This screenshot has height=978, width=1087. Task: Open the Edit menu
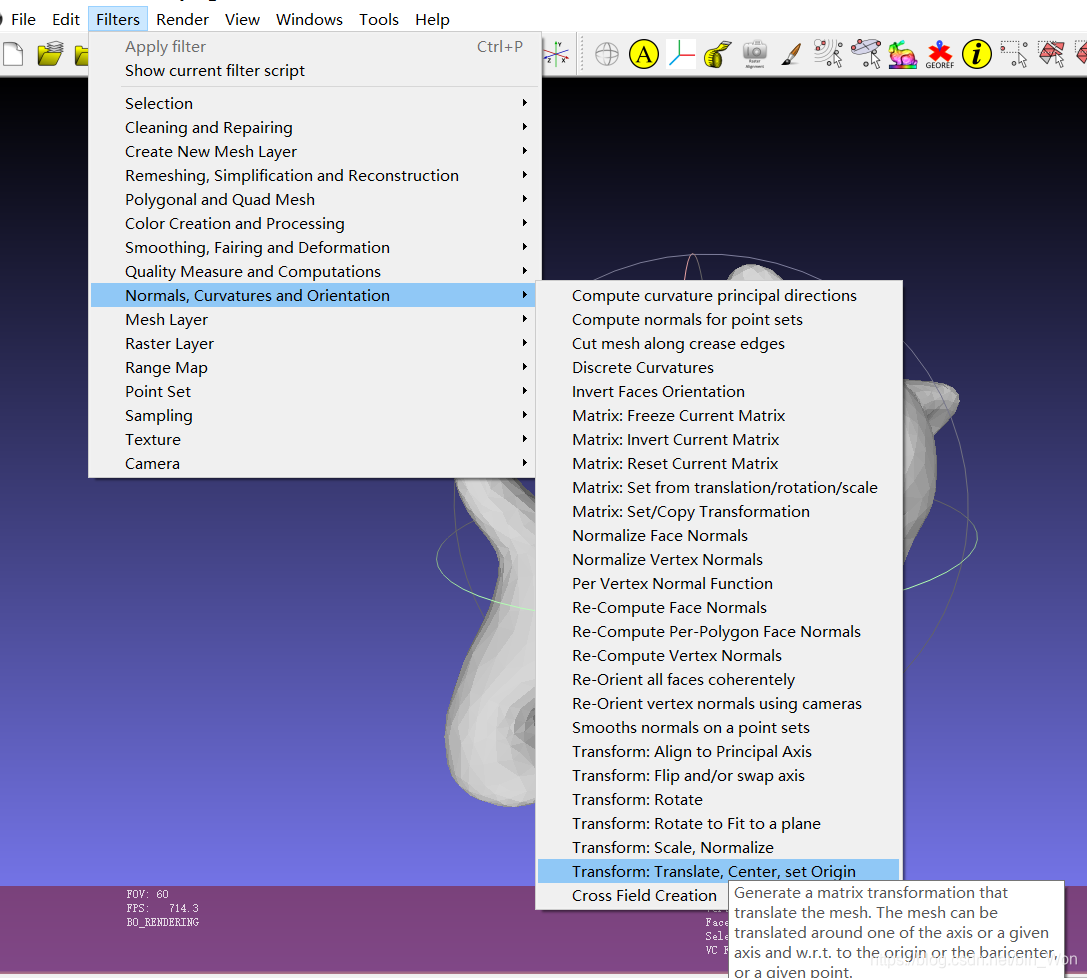click(x=66, y=19)
